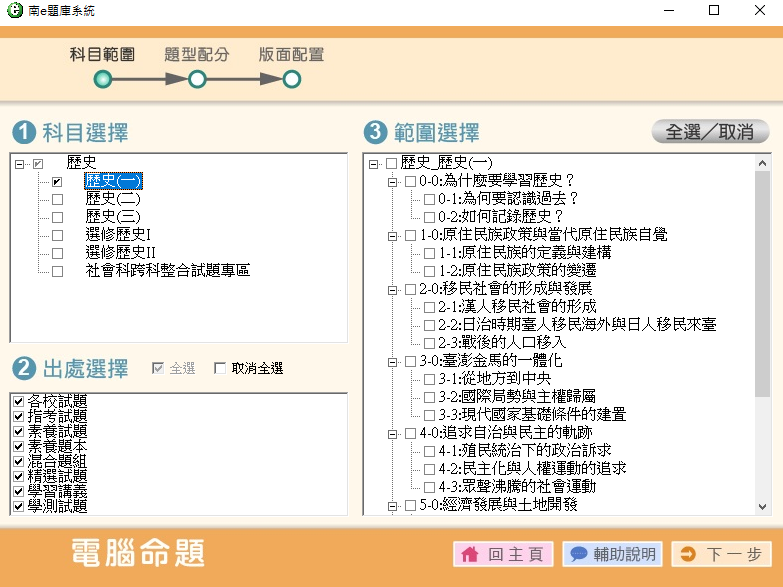This screenshot has height=587, width=783.
Task: Check the 歷史(二) subject checkbox
Action: tap(57, 199)
